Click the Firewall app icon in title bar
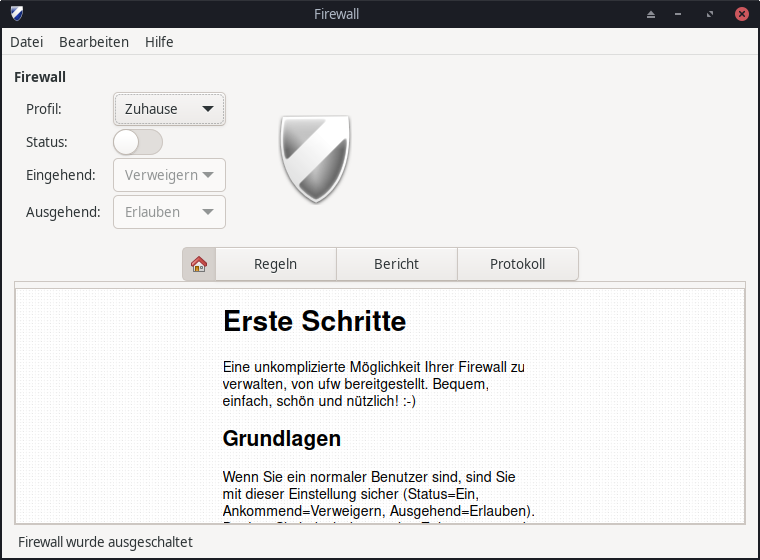Image resolution: width=760 pixels, height=560 pixels. (17, 14)
